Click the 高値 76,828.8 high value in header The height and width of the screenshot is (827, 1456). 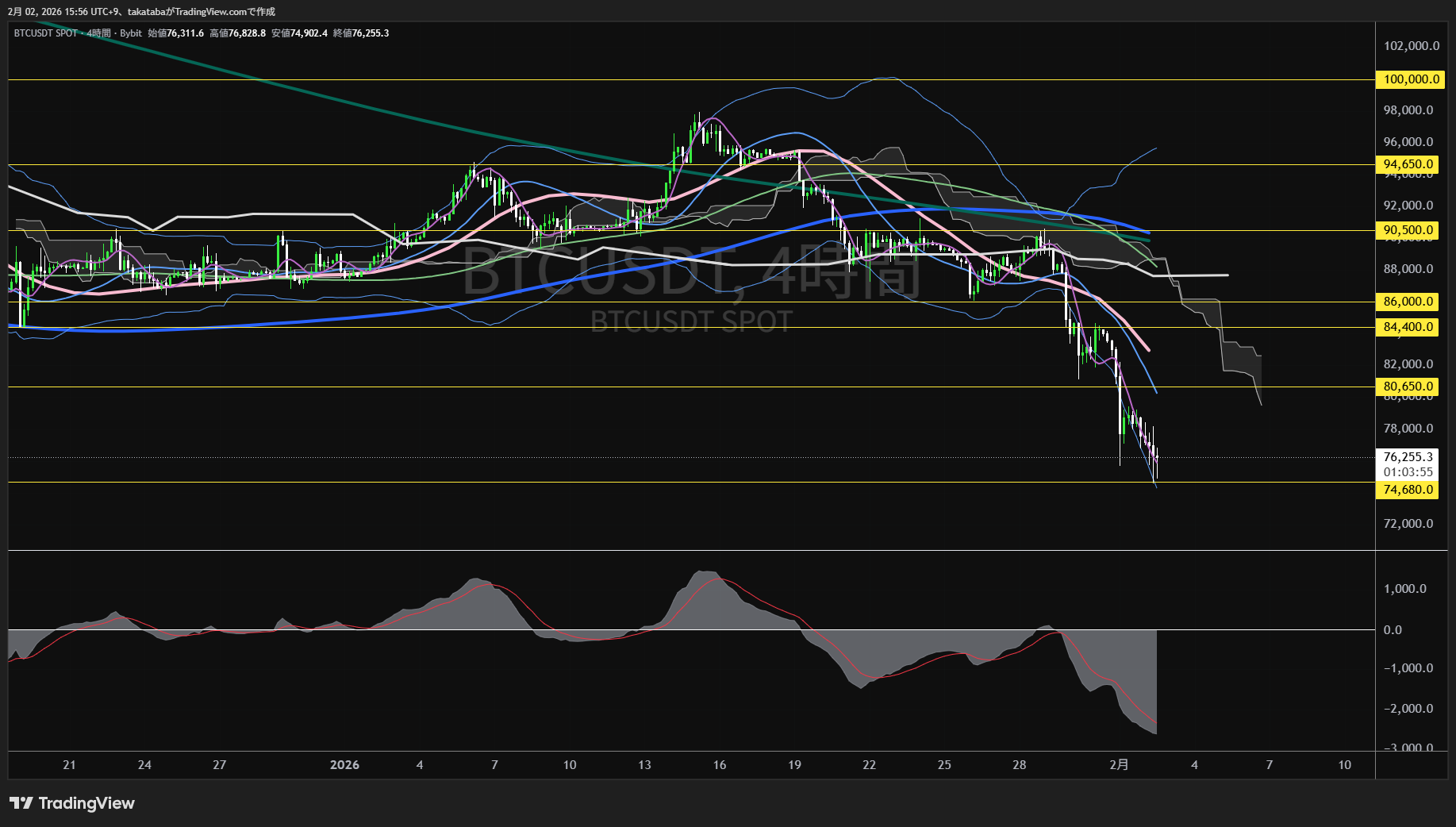pyautogui.click(x=237, y=33)
